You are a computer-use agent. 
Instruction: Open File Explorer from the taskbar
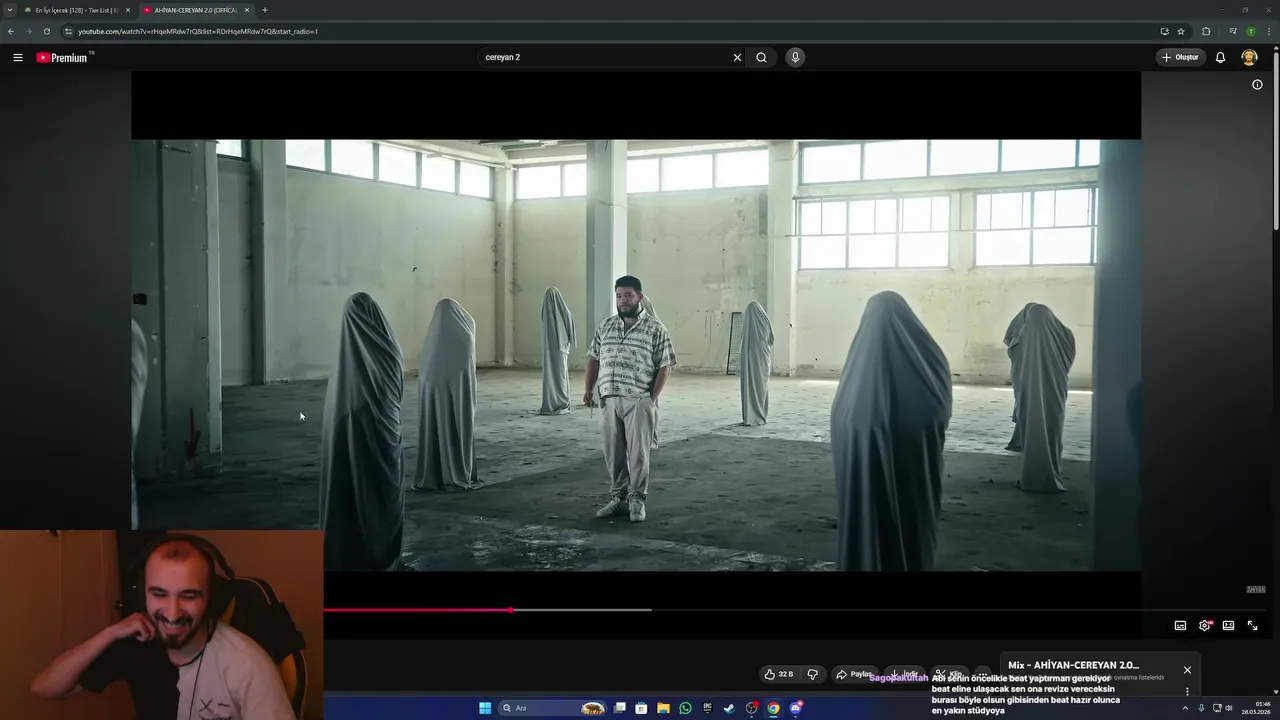[x=663, y=708]
